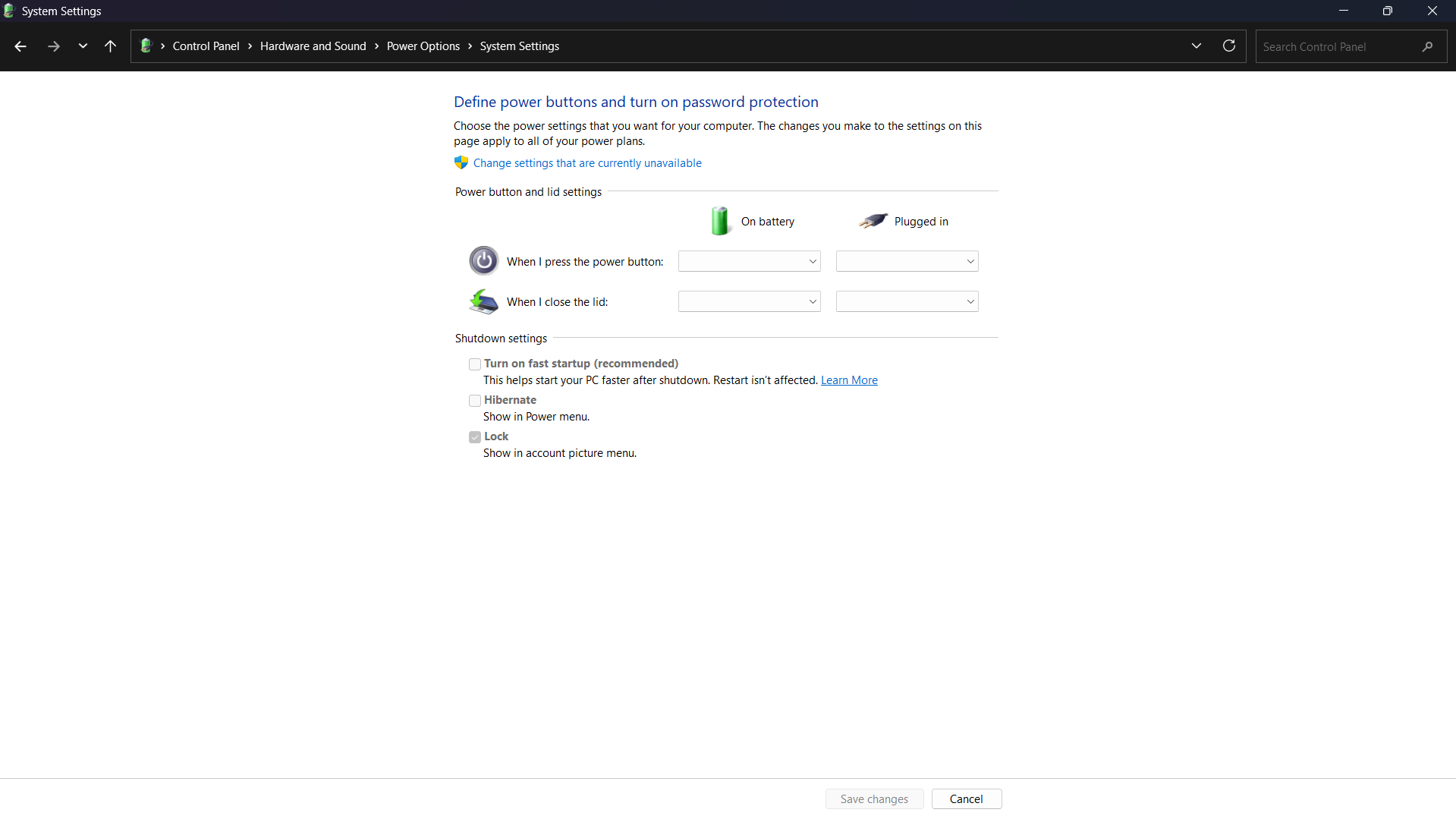Image resolution: width=1456 pixels, height=819 pixels.
Task: Click the green battery icon
Action: coord(720,221)
